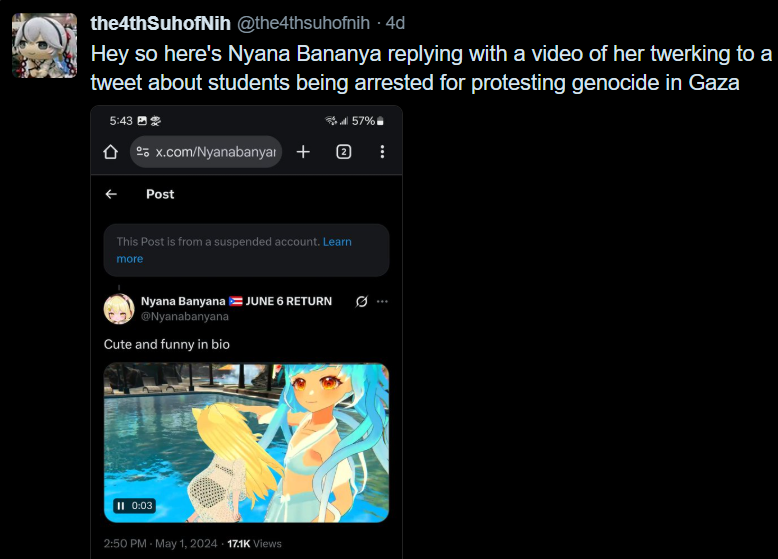Image resolution: width=778 pixels, height=559 pixels.
Task: Open Nyana Banyana profile avatar
Action: click(119, 309)
